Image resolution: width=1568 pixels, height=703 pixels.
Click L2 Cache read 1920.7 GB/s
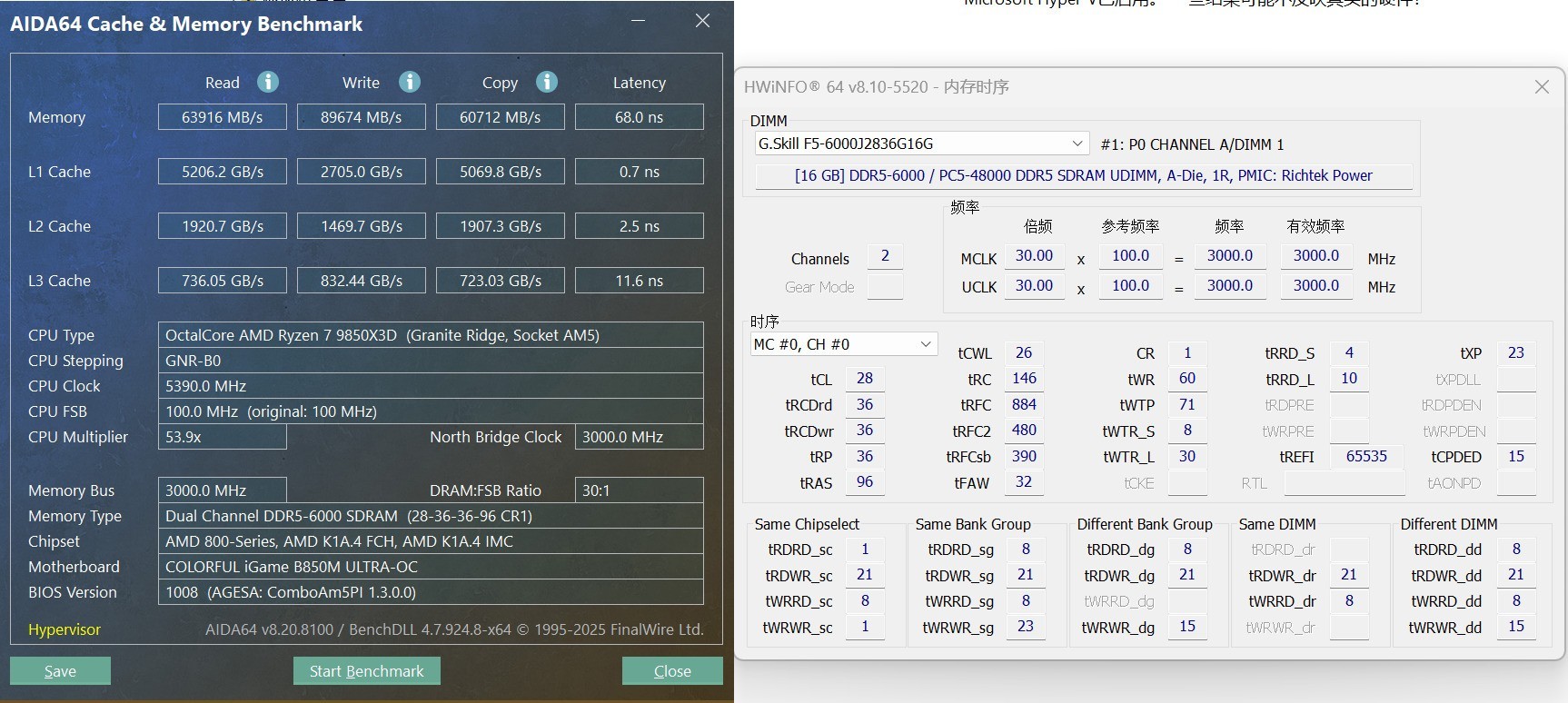[x=223, y=226]
